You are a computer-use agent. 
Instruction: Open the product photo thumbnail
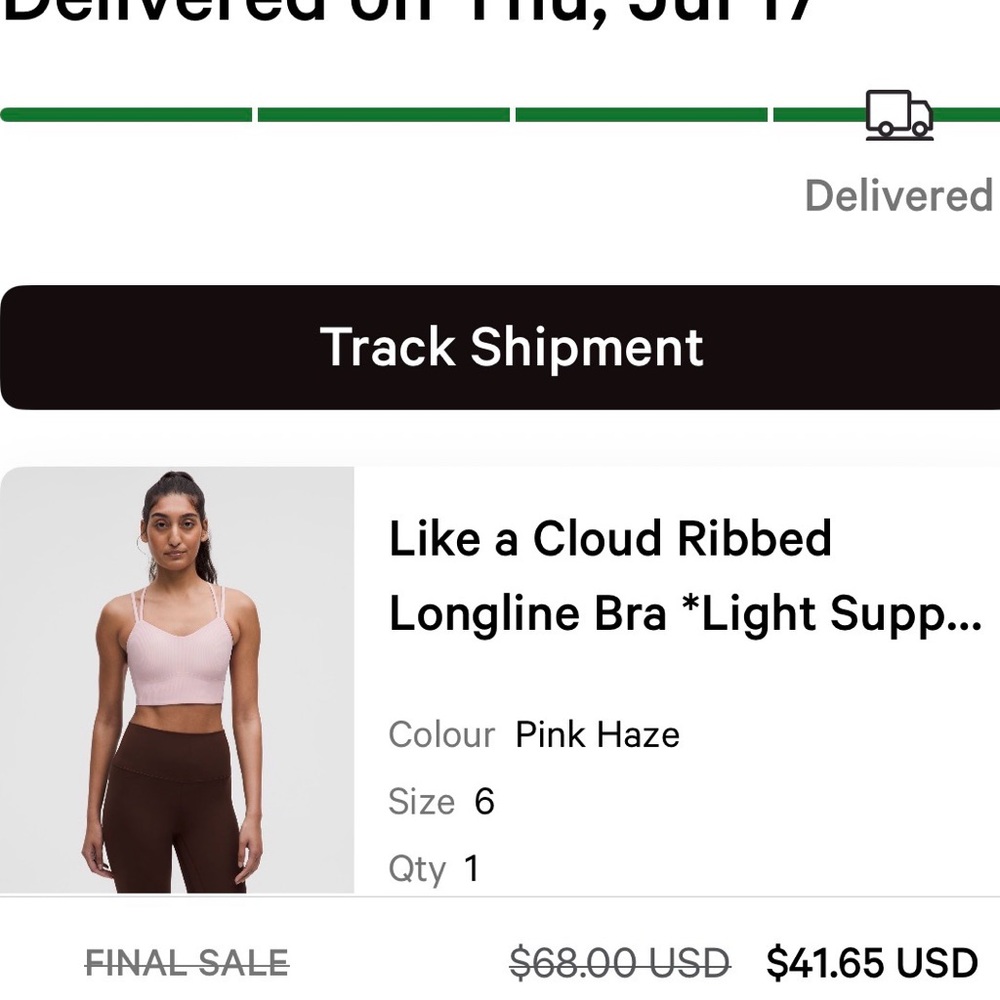tap(180, 680)
